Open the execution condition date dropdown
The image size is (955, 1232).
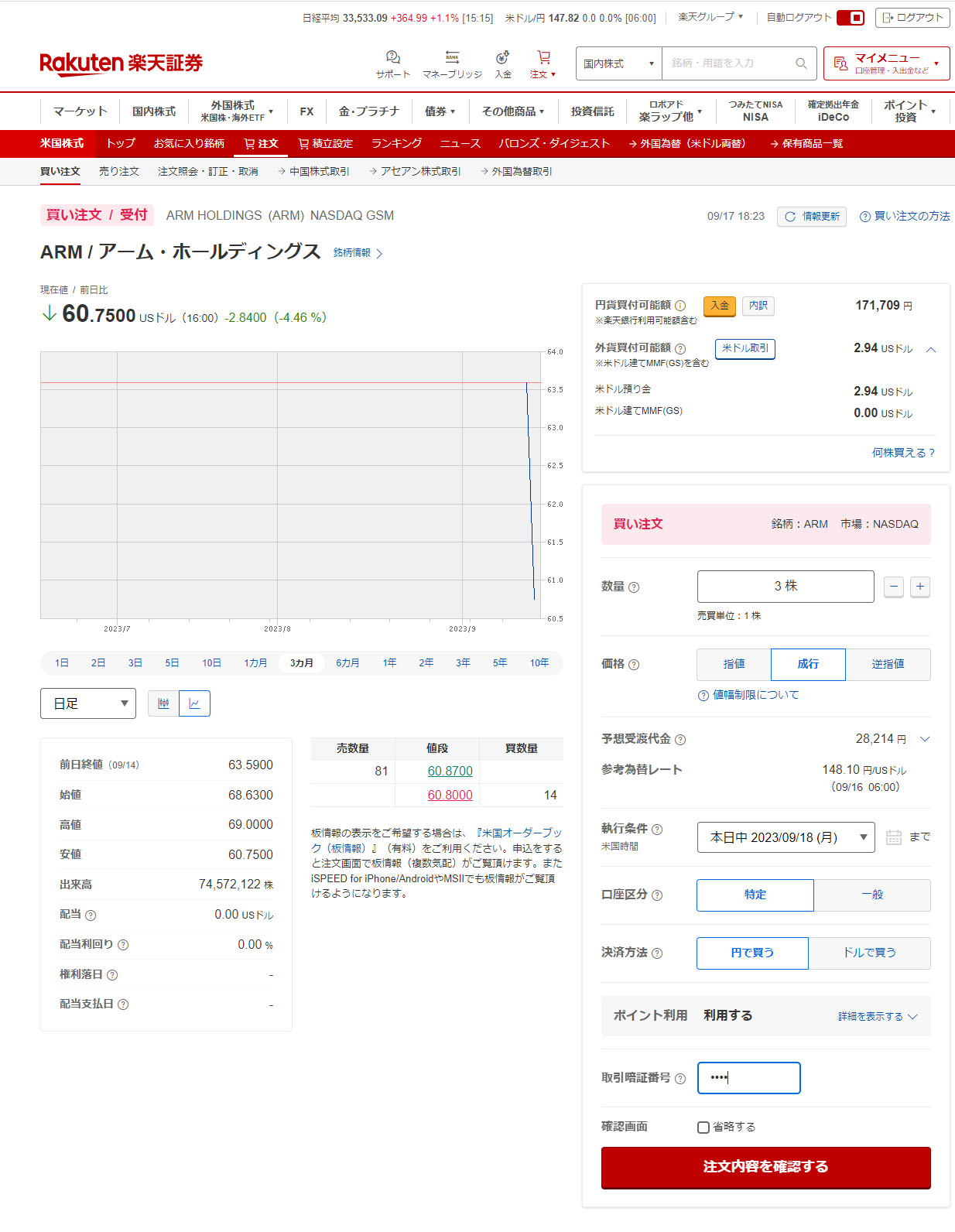(786, 837)
